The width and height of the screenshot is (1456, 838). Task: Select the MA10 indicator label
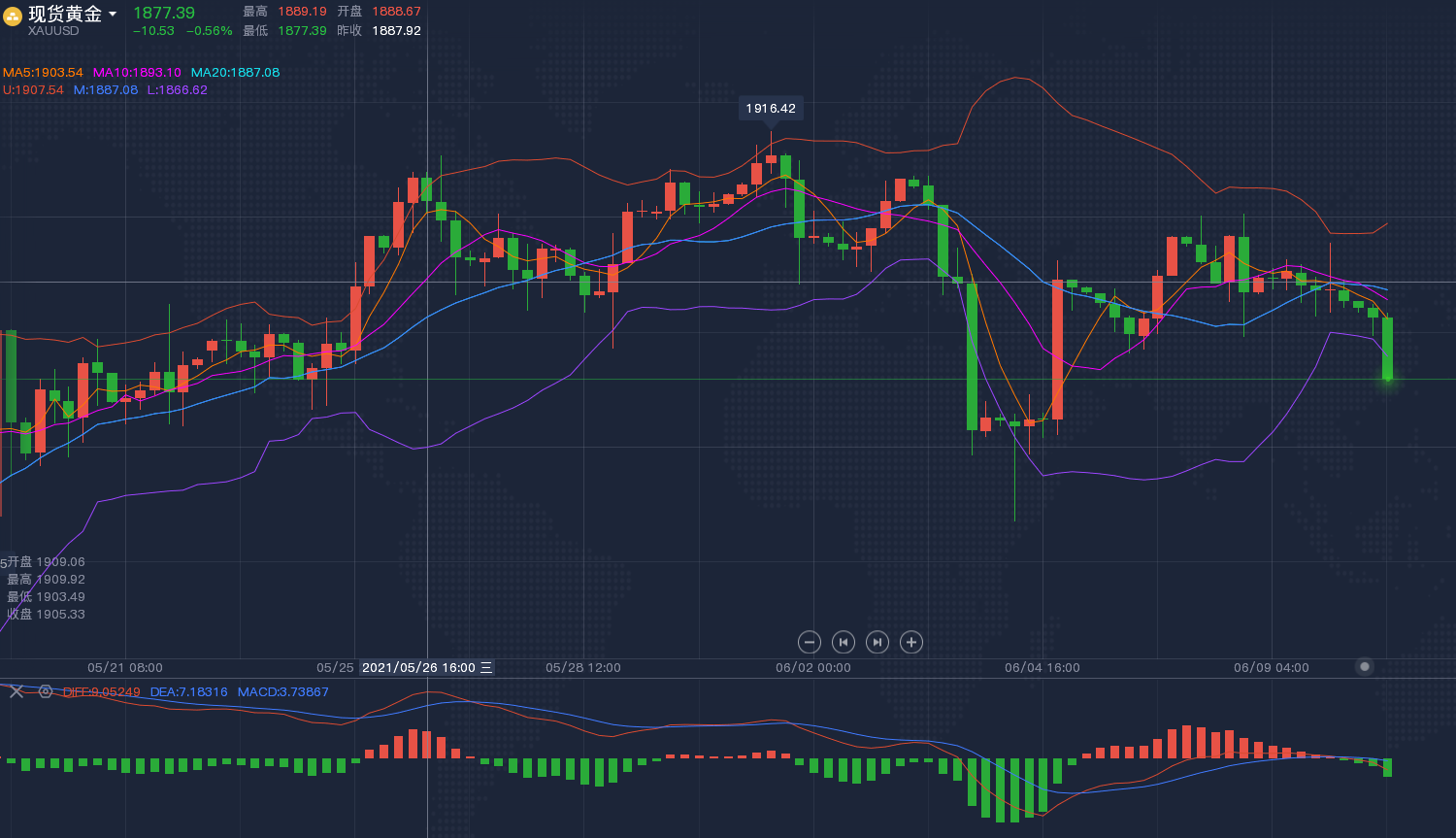pyautogui.click(x=137, y=73)
